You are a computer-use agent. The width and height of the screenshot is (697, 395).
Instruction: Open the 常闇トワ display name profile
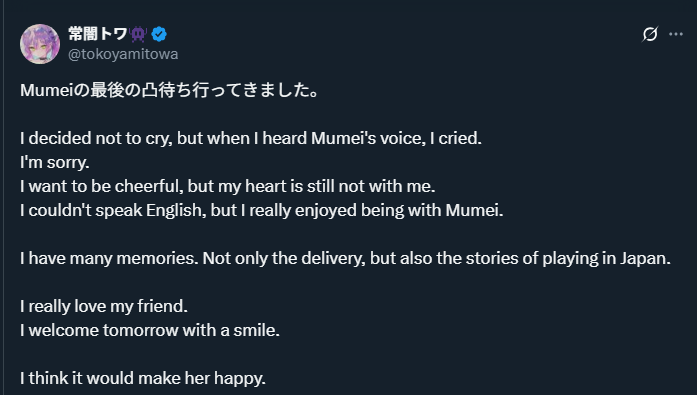(x=98, y=34)
